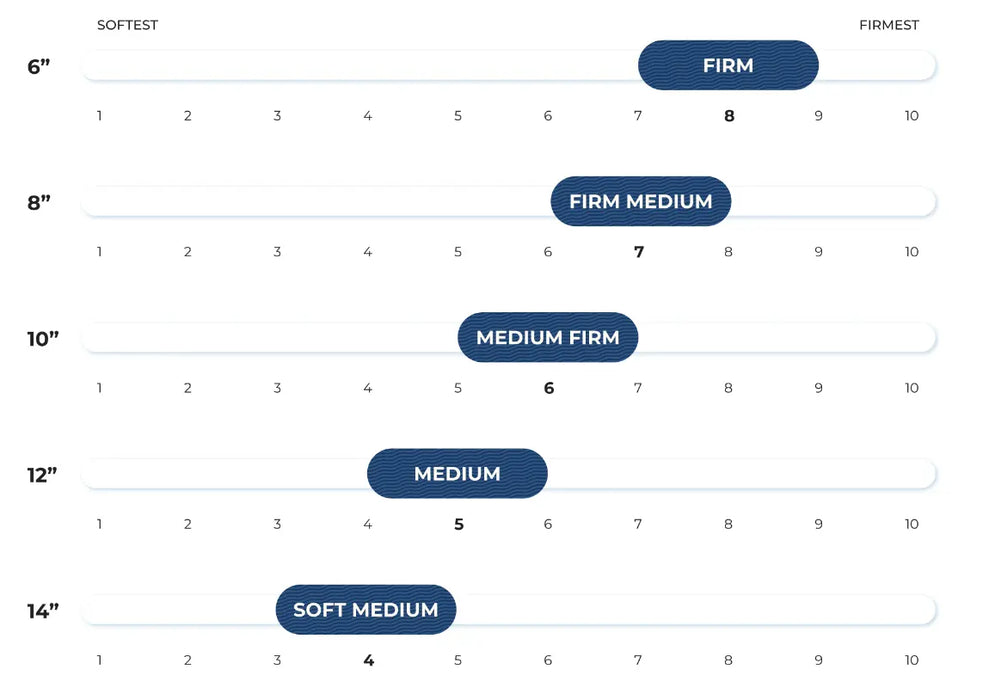Pick bold number 4 on the 14" scale
The height and width of the screenshot is (700, 989).
tap(369, 660)
